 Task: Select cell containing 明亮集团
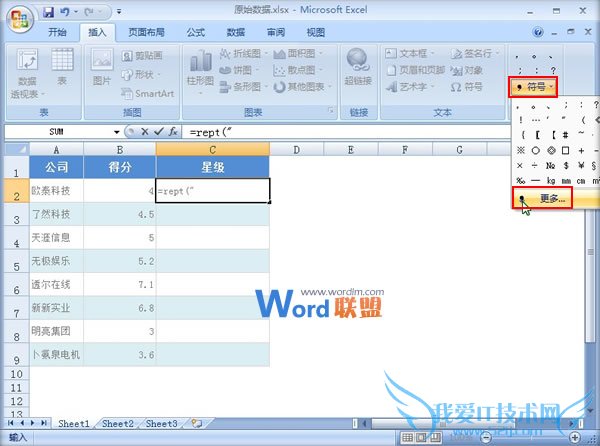pyautogui.click(x=56, y=331)
